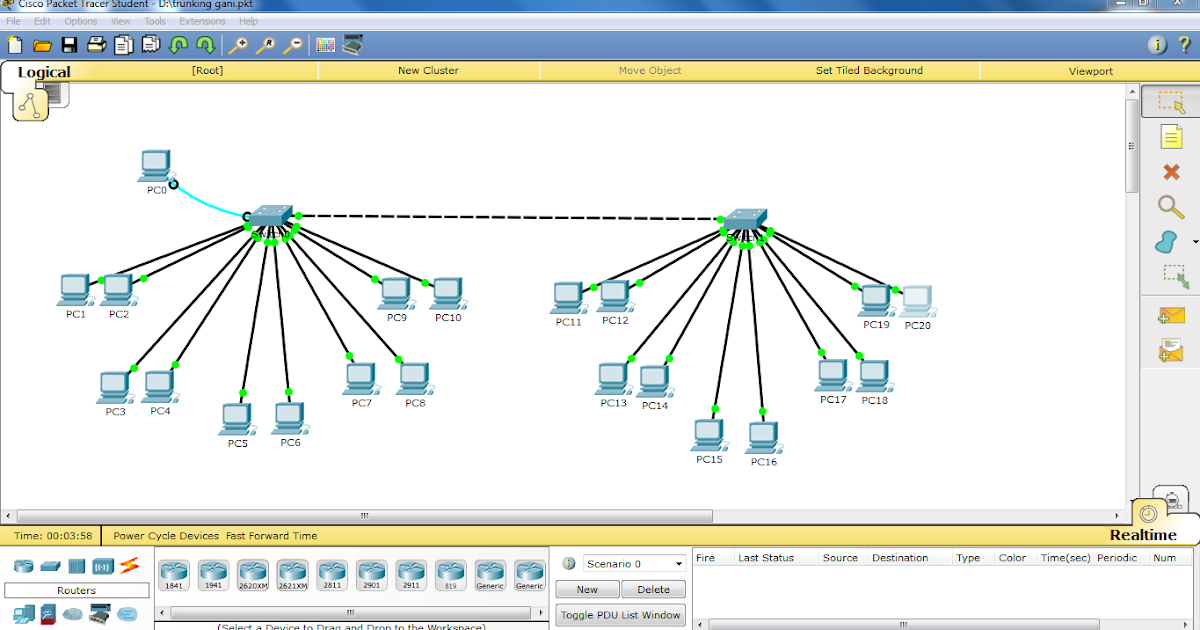Zoom out with the minus magnifier icon
1200x630 pixels.
tap(292, 45)
